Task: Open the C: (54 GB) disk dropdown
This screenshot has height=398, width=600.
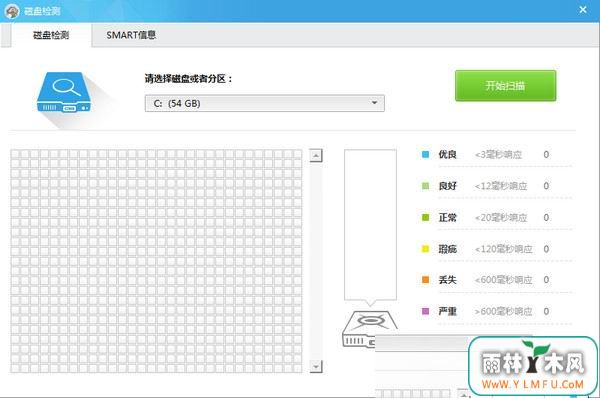Action: point(264,103)
